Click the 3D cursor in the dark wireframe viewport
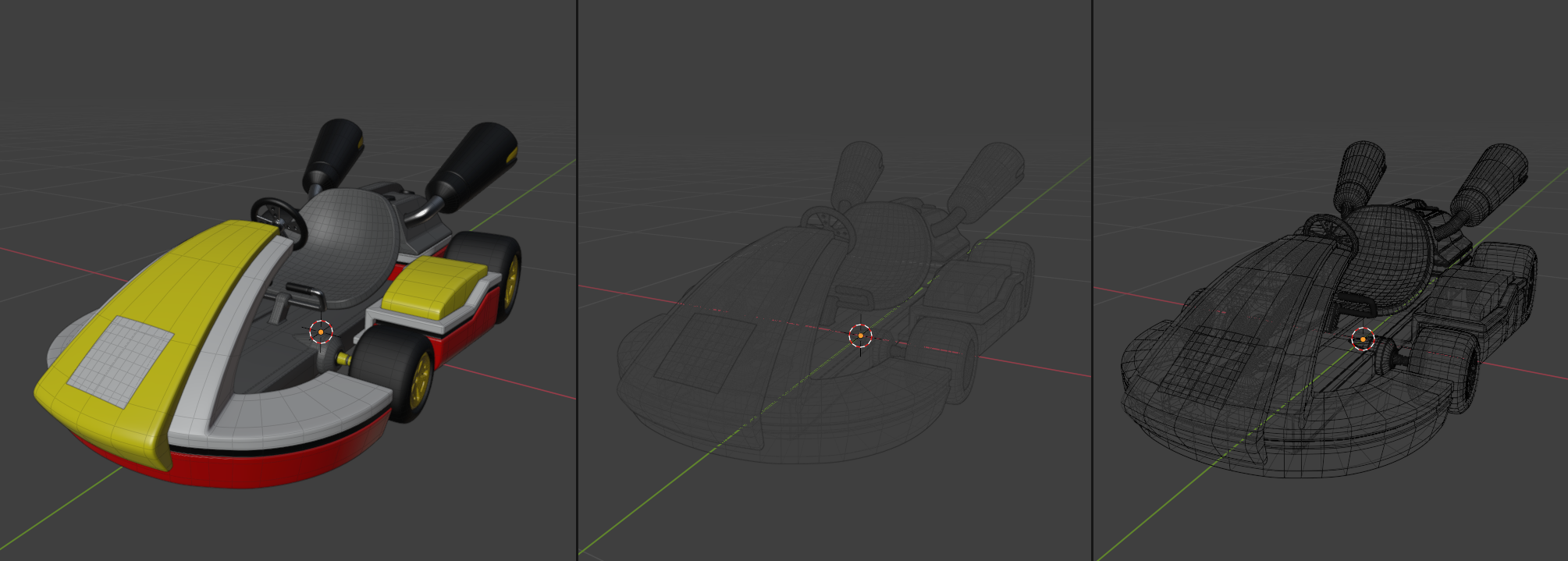 (x=1363, y=339)
